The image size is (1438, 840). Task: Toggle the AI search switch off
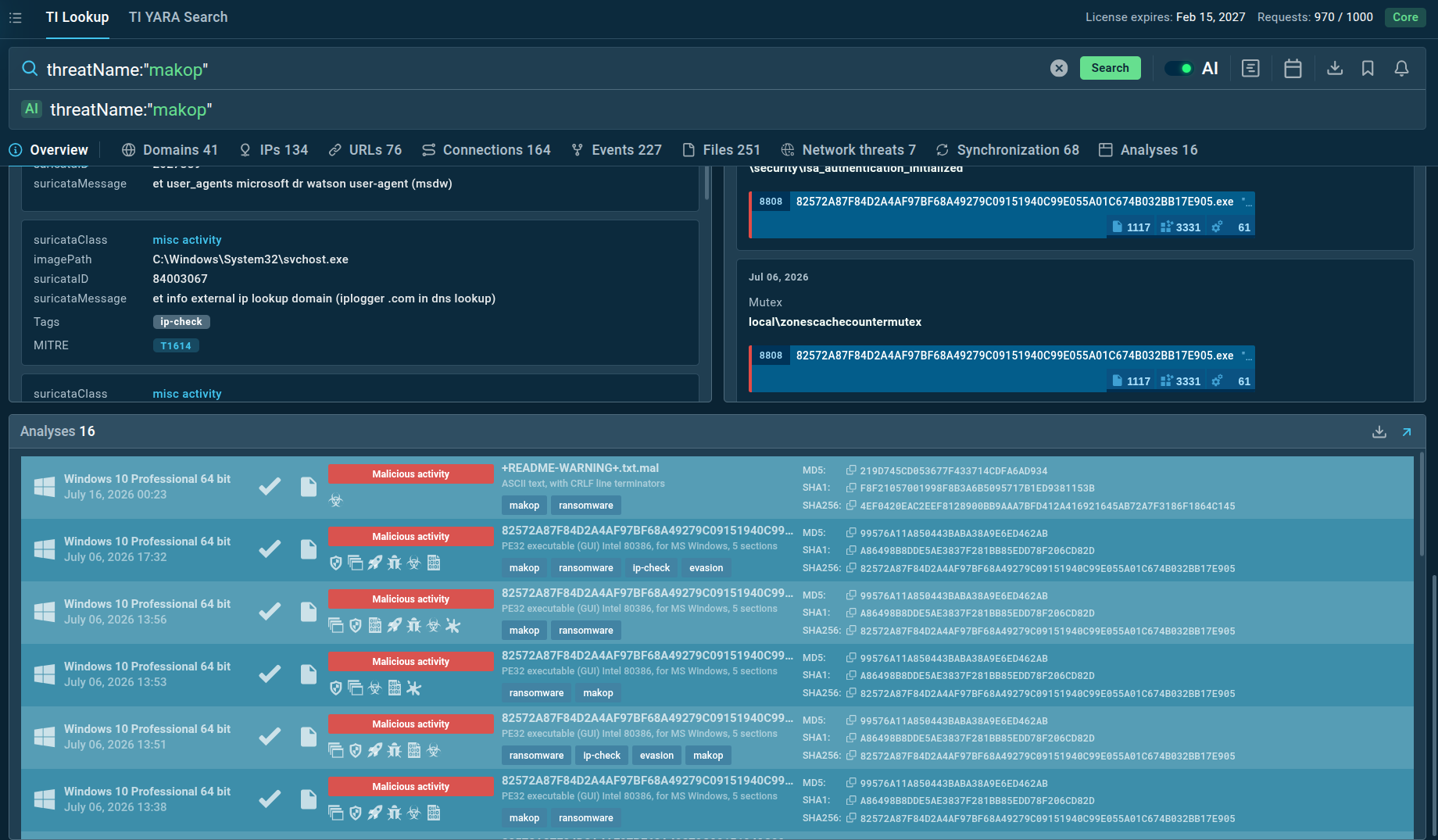(x=1179, y=69)
